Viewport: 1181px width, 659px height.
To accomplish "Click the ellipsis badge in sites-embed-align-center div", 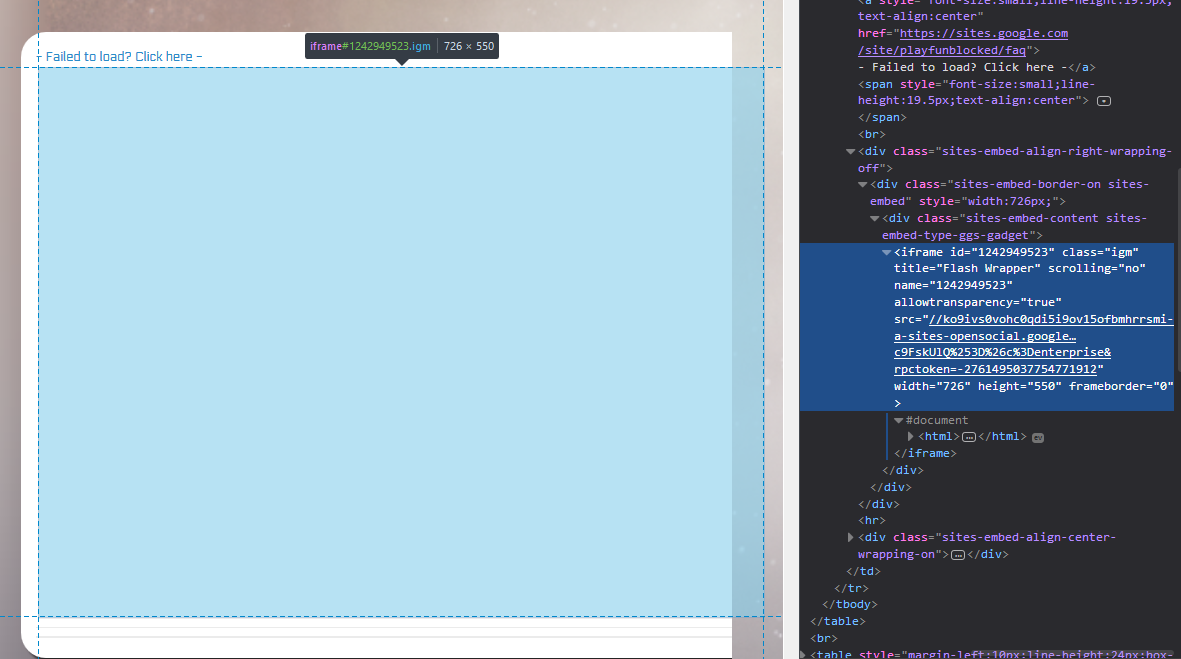I will click(957, 555).
